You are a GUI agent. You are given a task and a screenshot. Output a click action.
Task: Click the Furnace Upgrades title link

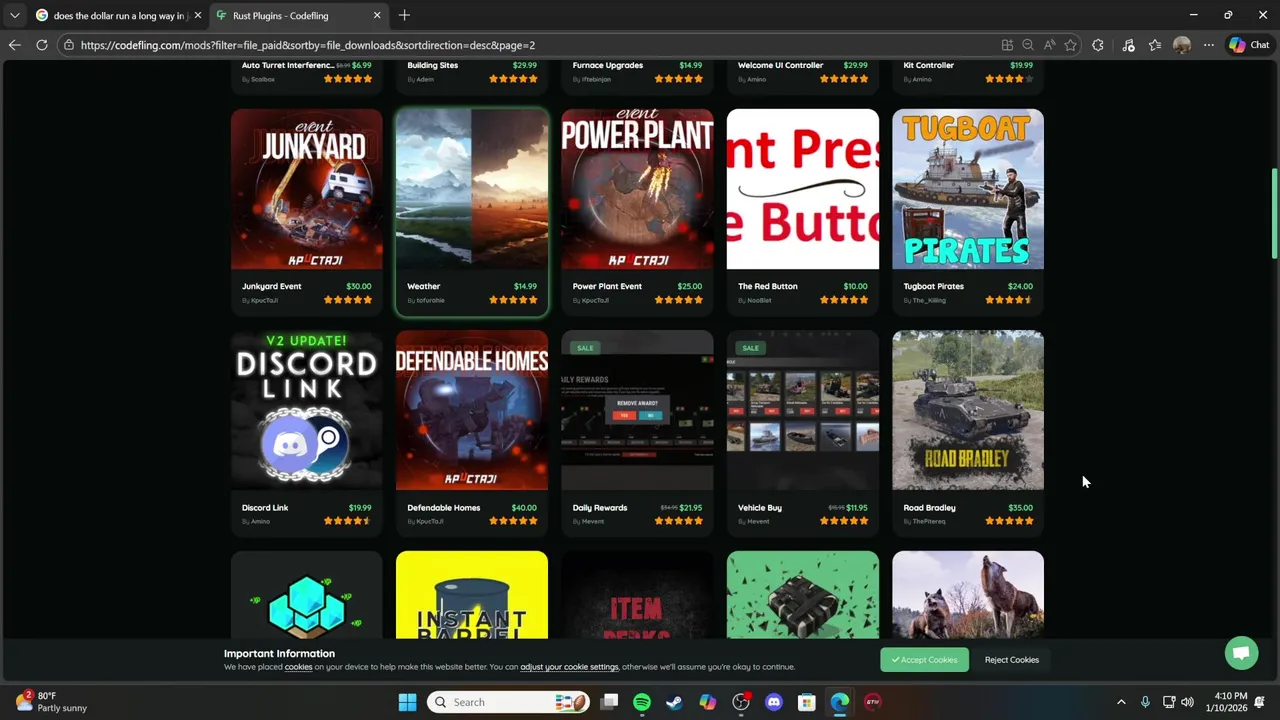(608, 65)
